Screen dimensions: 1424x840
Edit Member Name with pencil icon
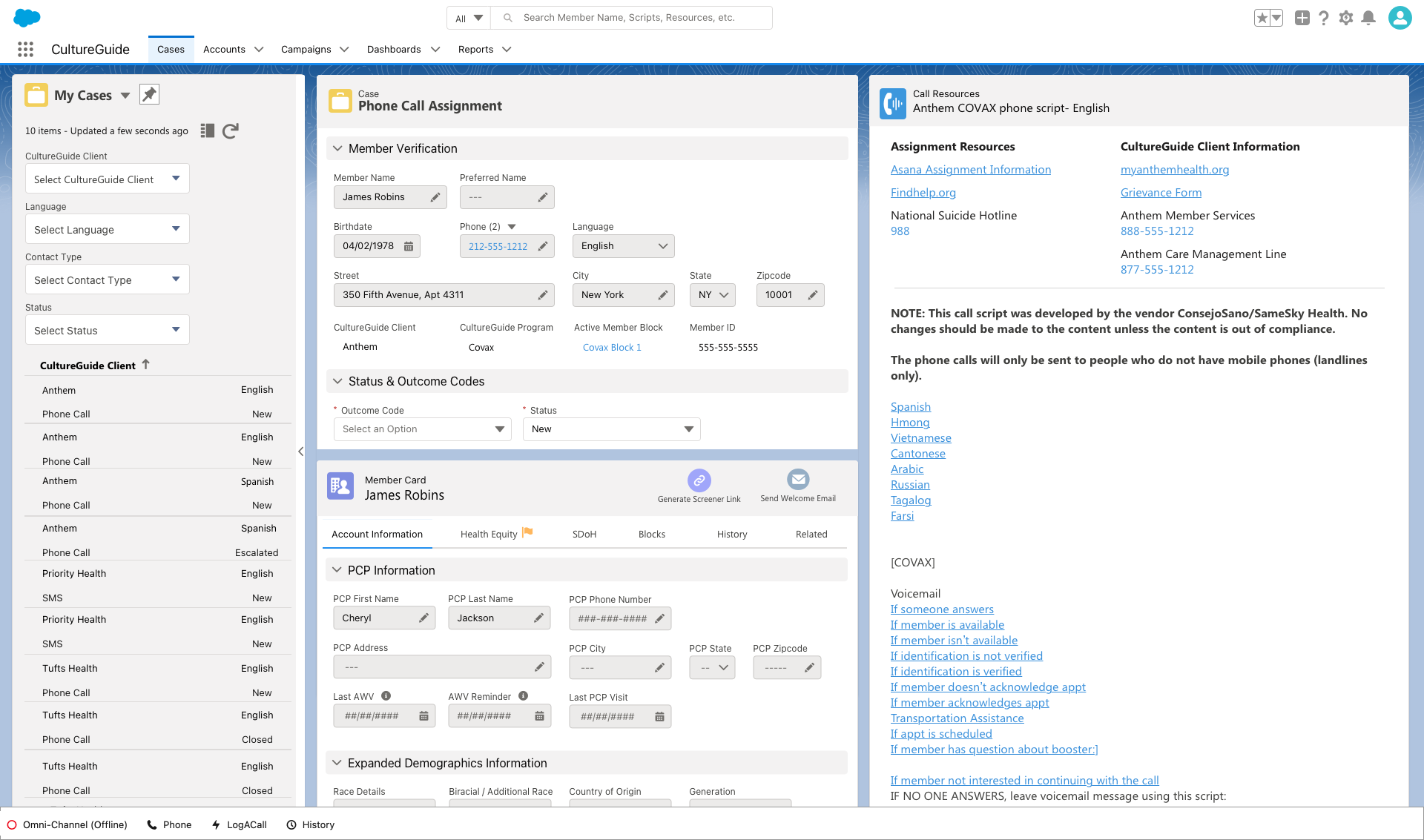click(x=435, y=197)
